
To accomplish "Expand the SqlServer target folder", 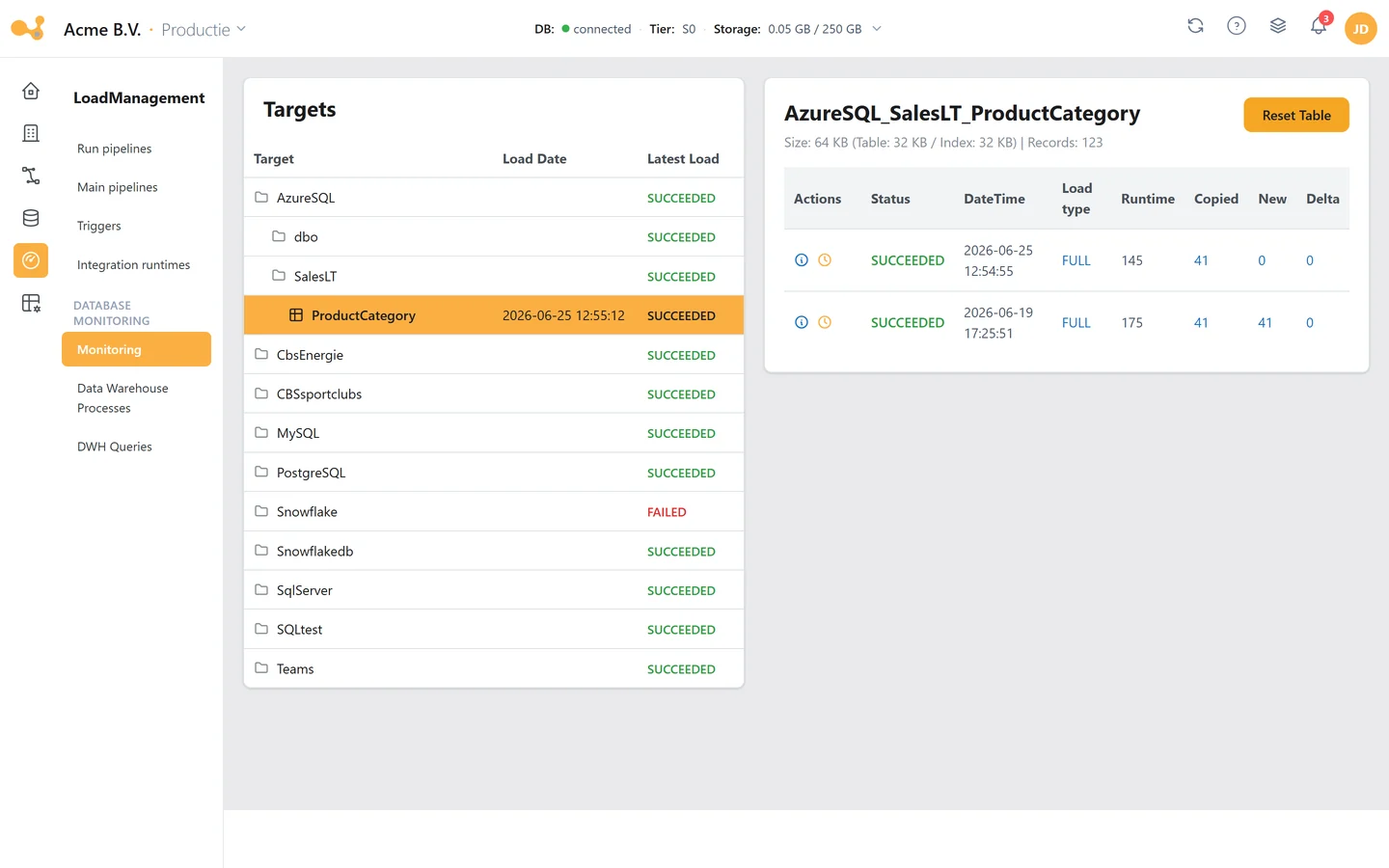I will pos(494,590).
